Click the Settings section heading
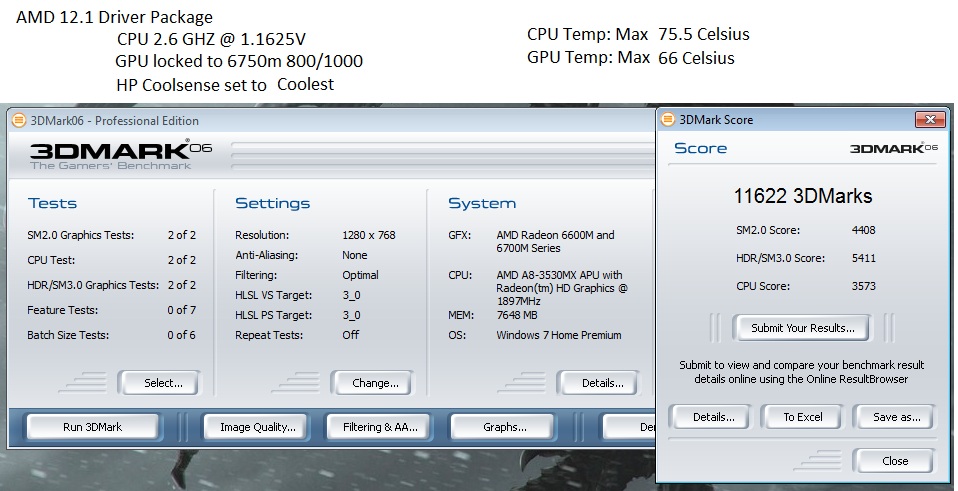 click(272, 203)
